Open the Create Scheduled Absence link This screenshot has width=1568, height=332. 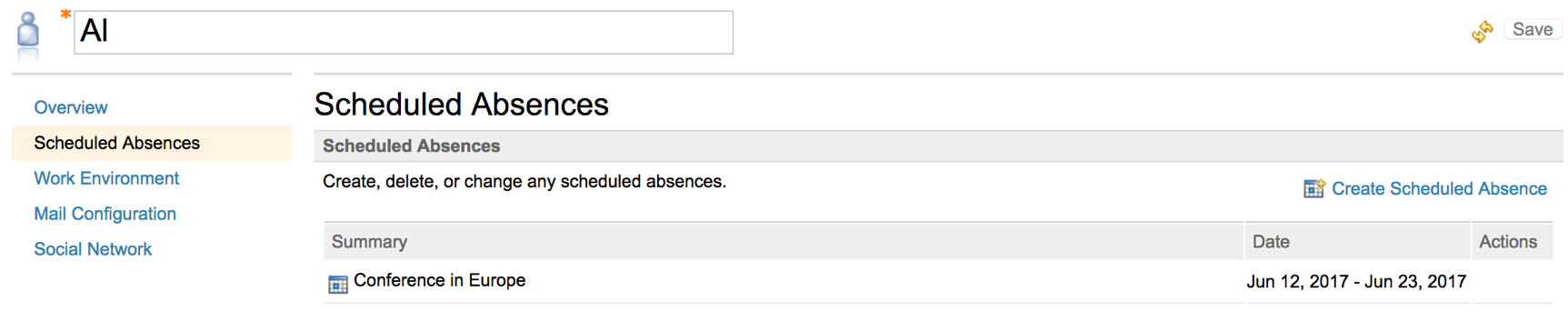[1439, 188]
